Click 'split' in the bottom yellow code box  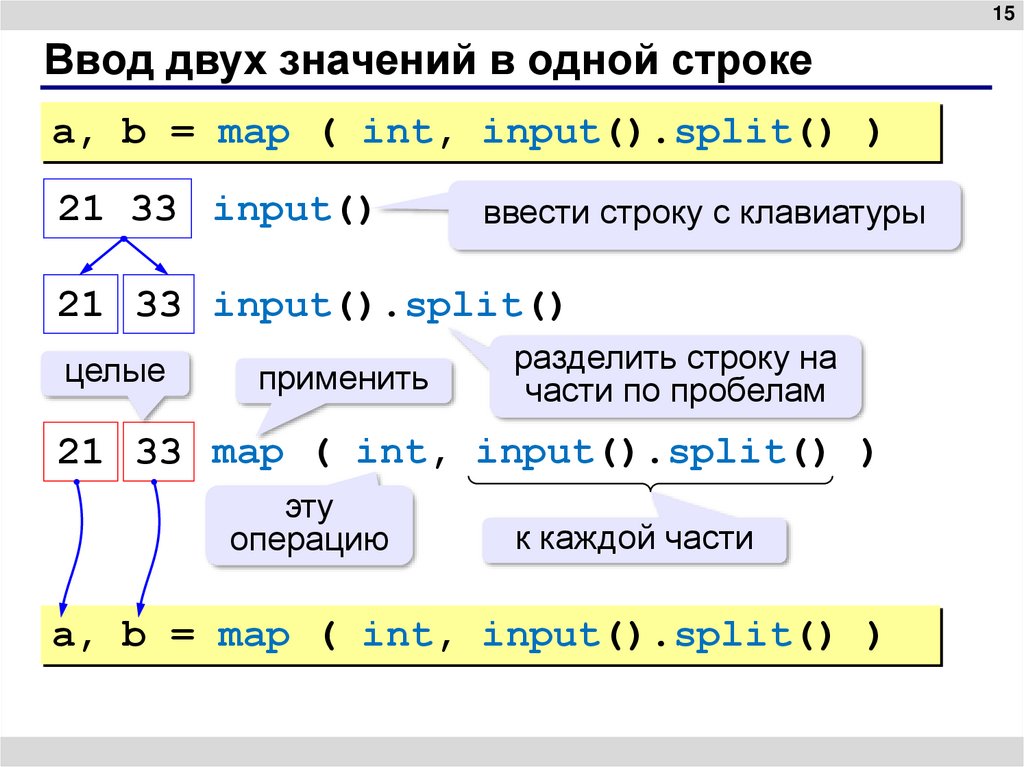[733, 635]
